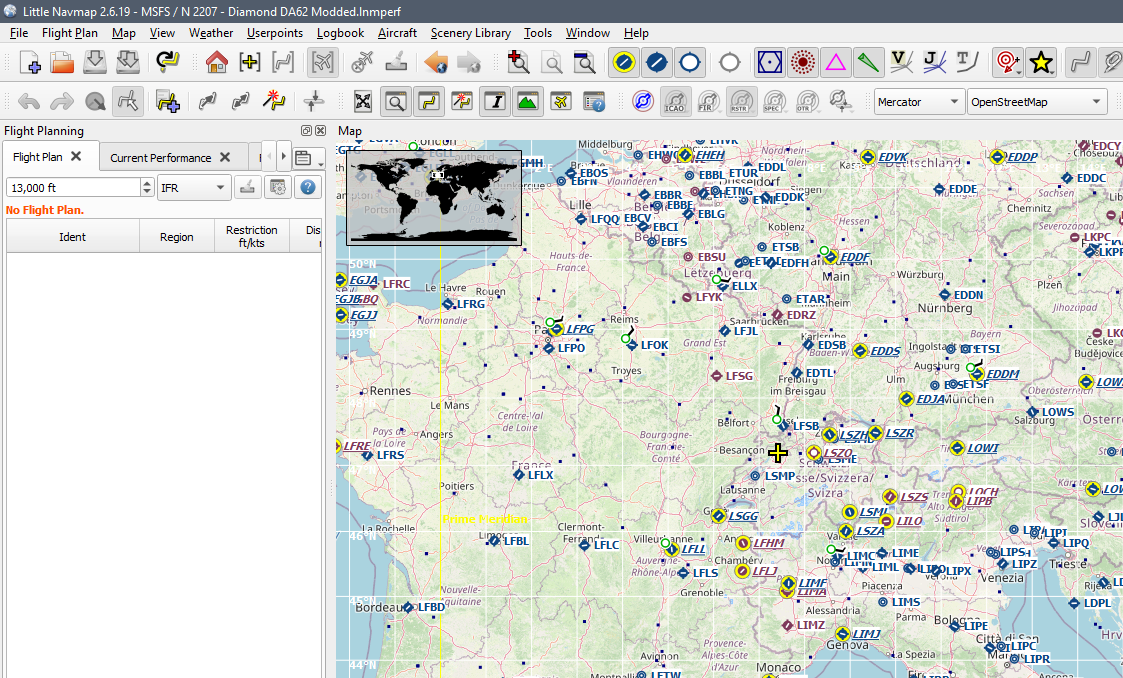Screen dimensions: 1123x678
Task: Click the world overview thumbnail
Action: pos(434,198)
